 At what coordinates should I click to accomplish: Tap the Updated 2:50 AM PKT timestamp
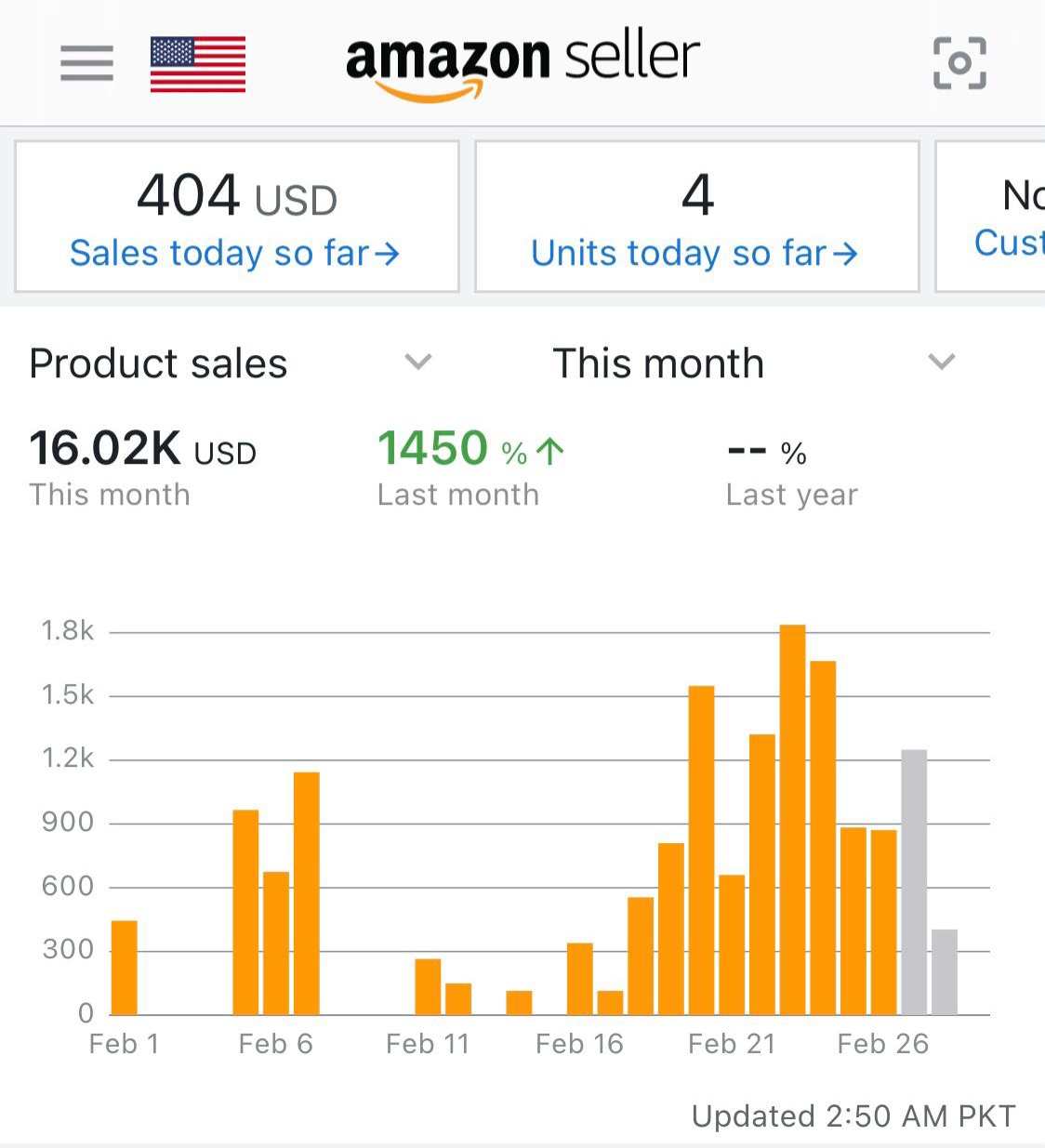coord(853,1115)
